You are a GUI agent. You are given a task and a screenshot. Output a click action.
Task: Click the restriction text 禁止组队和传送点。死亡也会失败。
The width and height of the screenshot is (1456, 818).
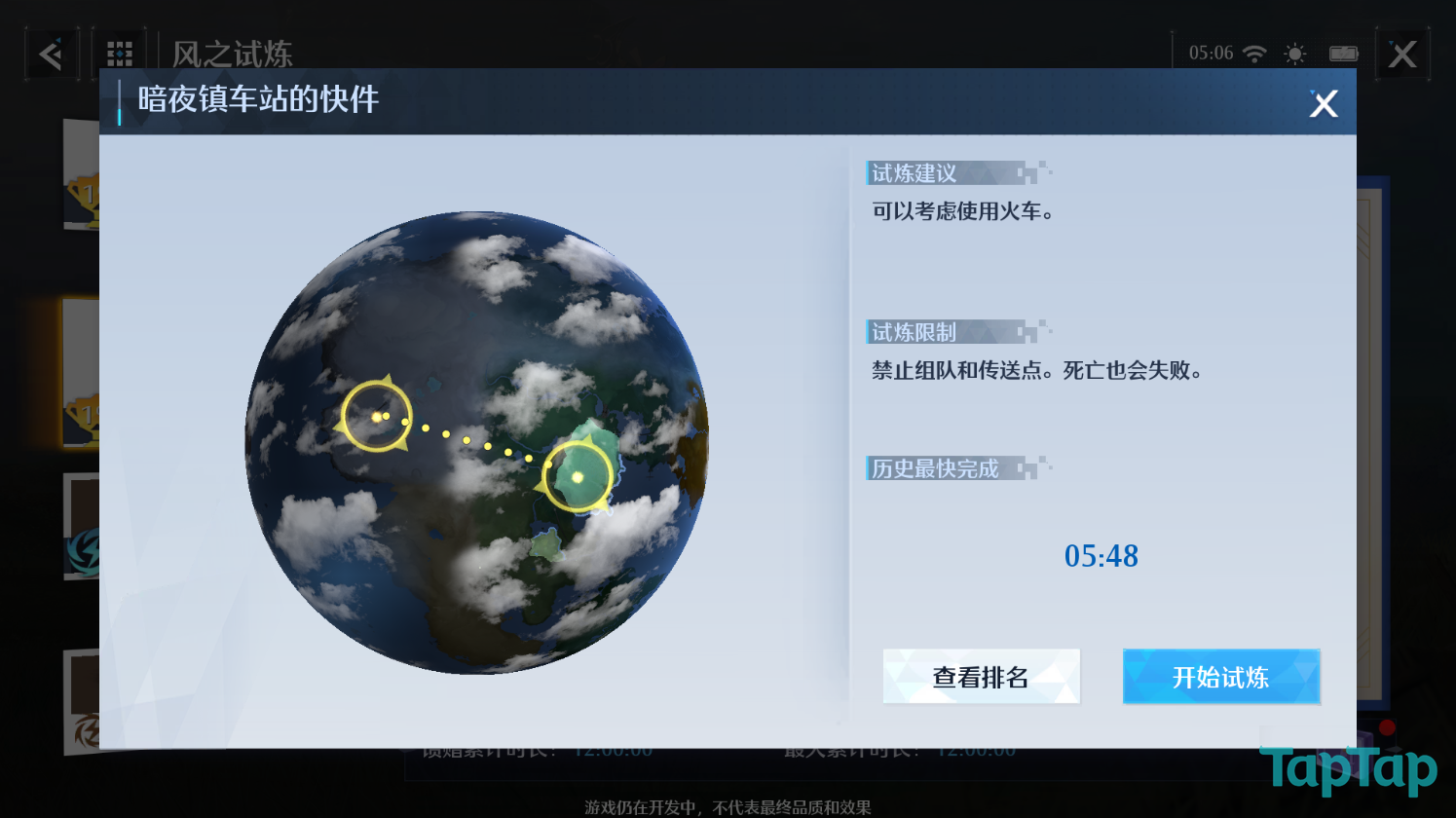pyautogui.click(x=1037, y=370)
